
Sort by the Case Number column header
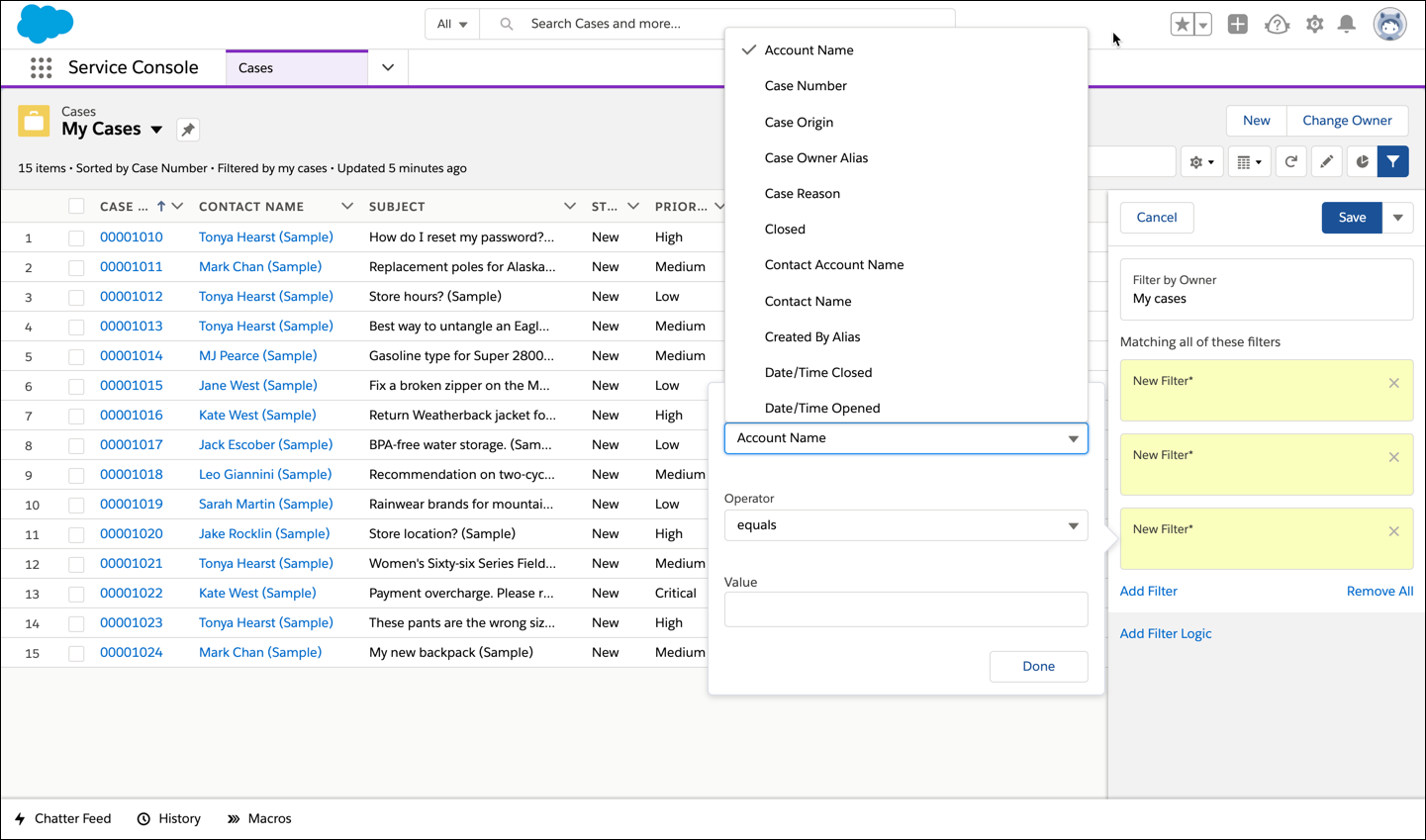pyautogui.click(x=124, y=207)
